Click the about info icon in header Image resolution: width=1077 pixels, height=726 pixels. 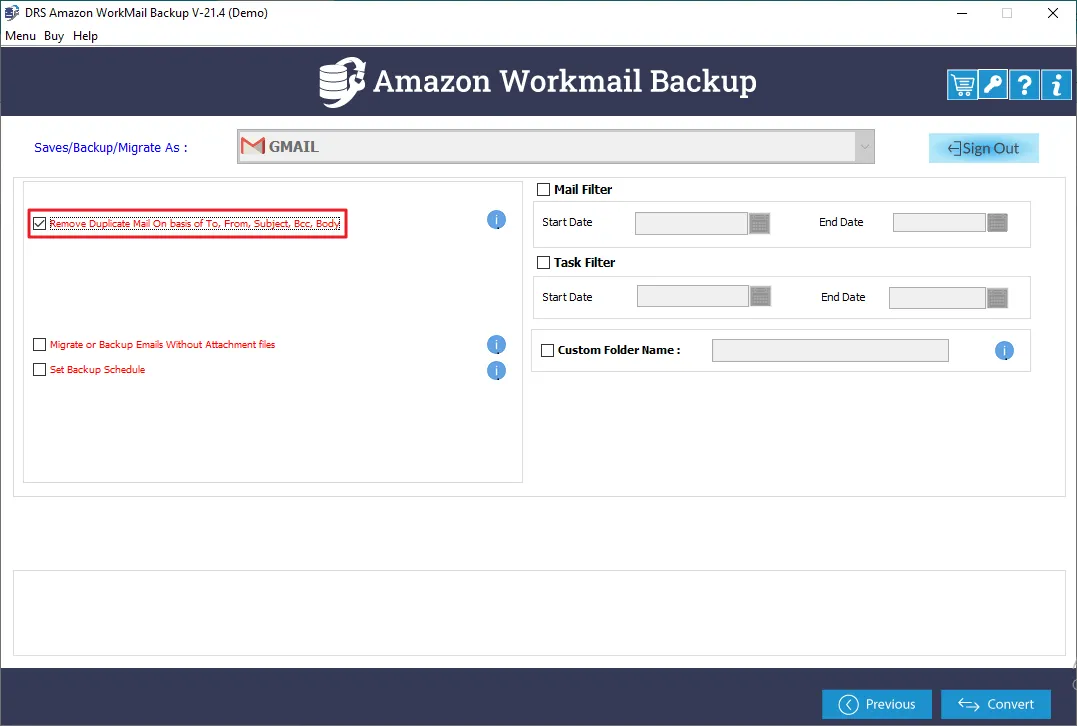pyautogui.click(x=1056, y=85)
